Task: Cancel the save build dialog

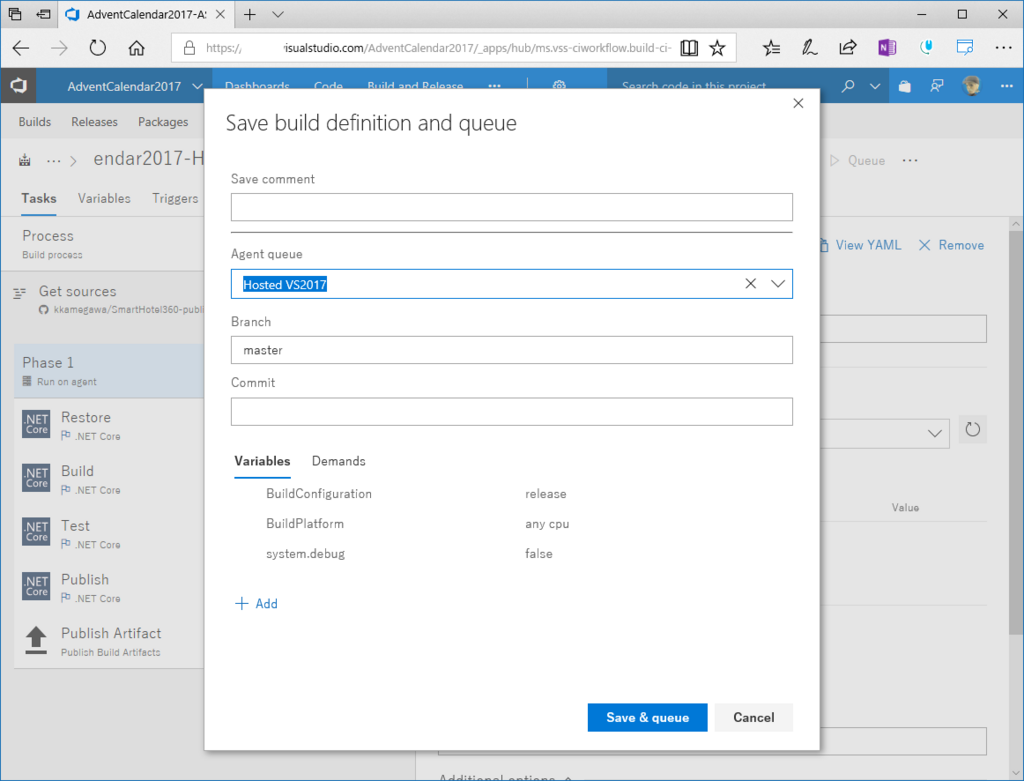Action: (x=754, y=717)
